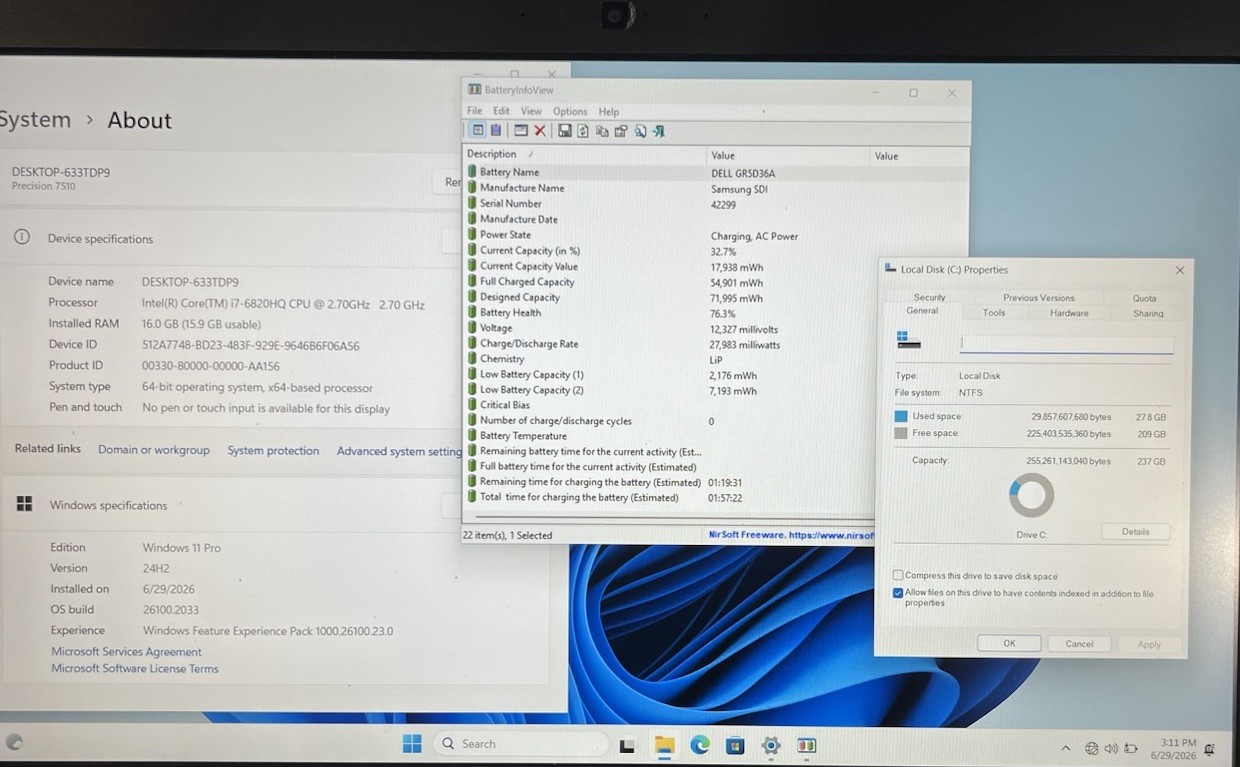The width and height of the screenshot is (1240, 767).
Task: Open the File menu in BatteryInfoView
Action: tap(475, 111)
